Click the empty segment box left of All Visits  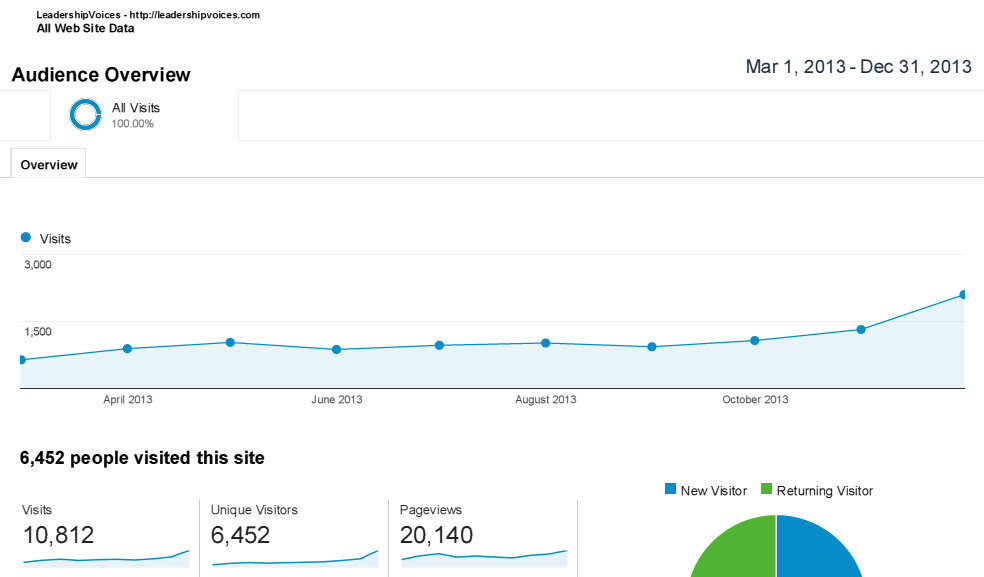(x=25, y=115)
